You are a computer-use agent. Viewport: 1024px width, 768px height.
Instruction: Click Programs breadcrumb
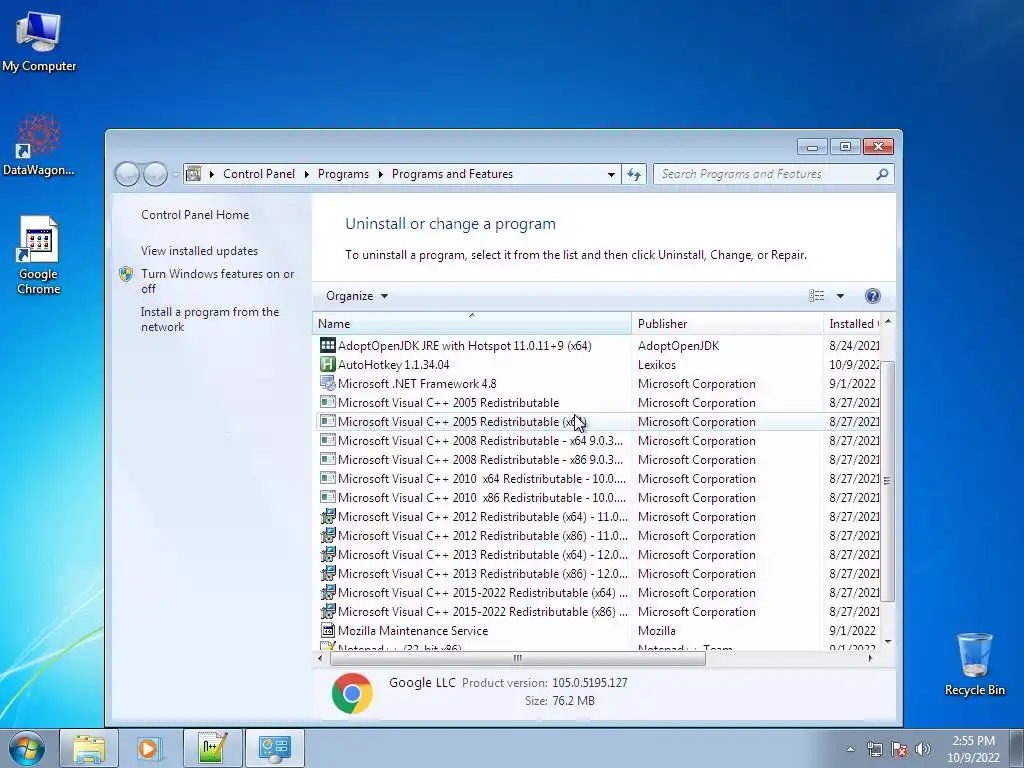pos(343,174)
